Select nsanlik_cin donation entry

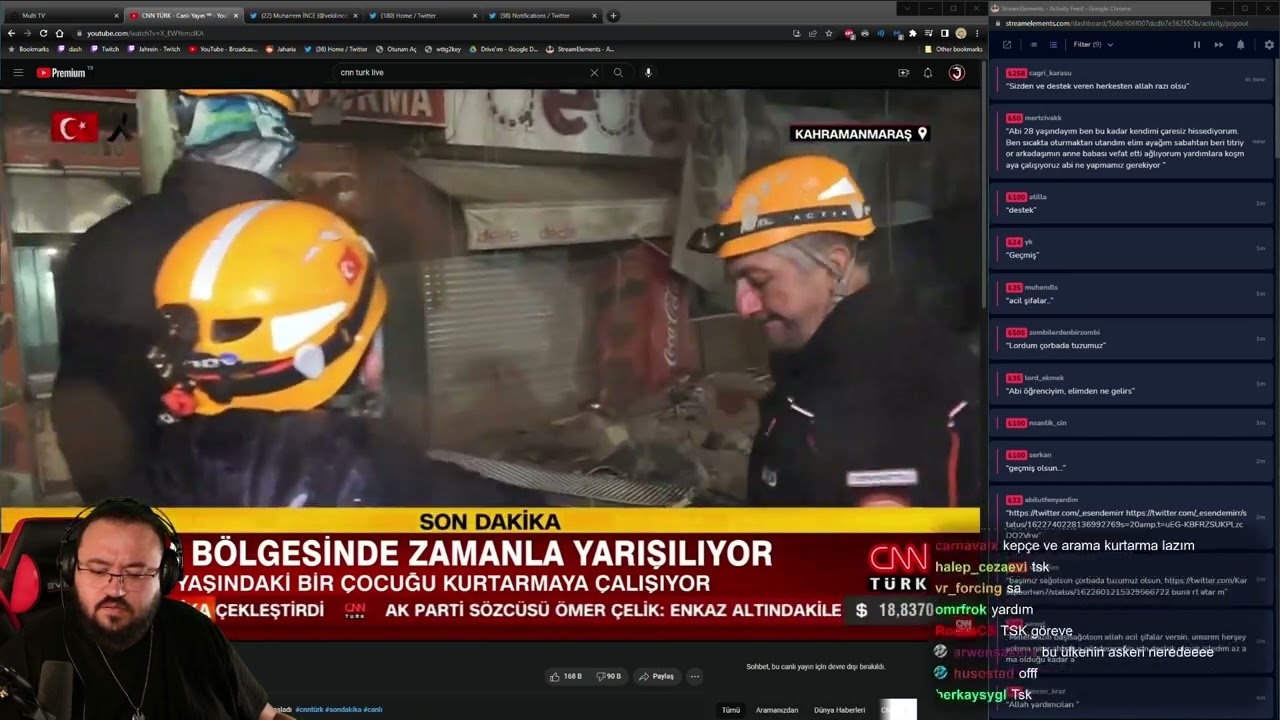coord(1132,423)
